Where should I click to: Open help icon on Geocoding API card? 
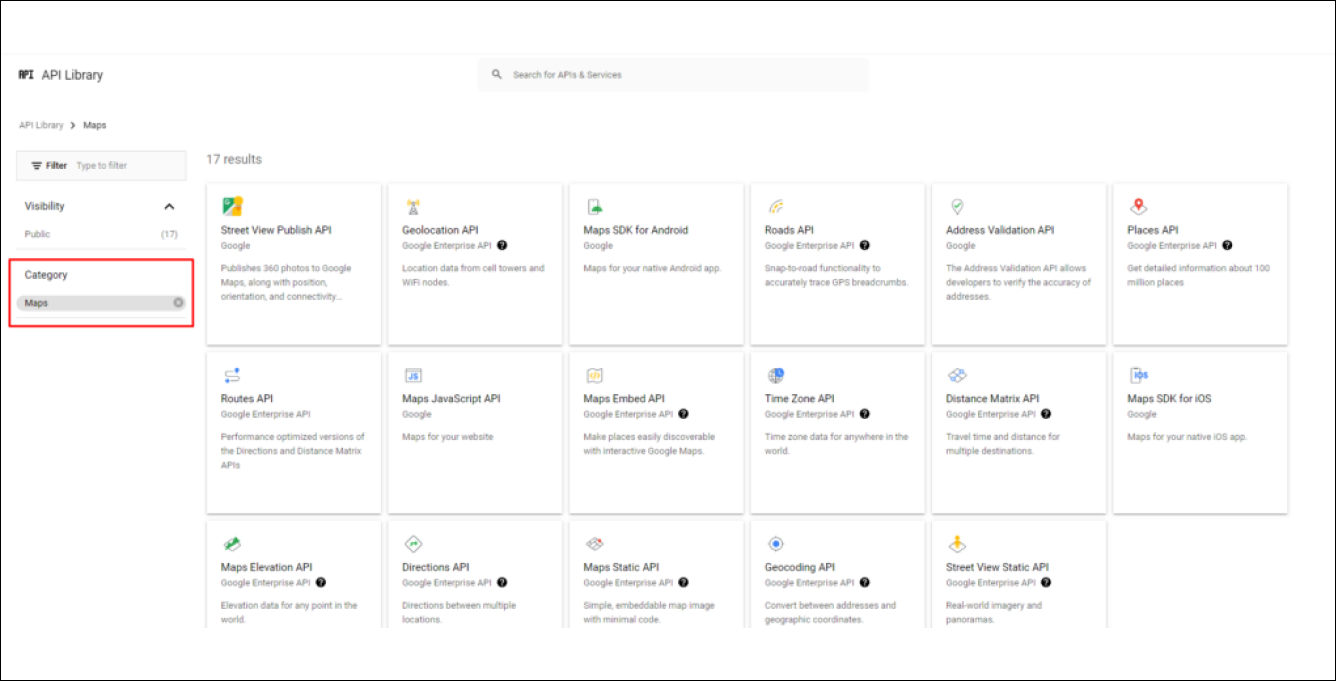865,582
